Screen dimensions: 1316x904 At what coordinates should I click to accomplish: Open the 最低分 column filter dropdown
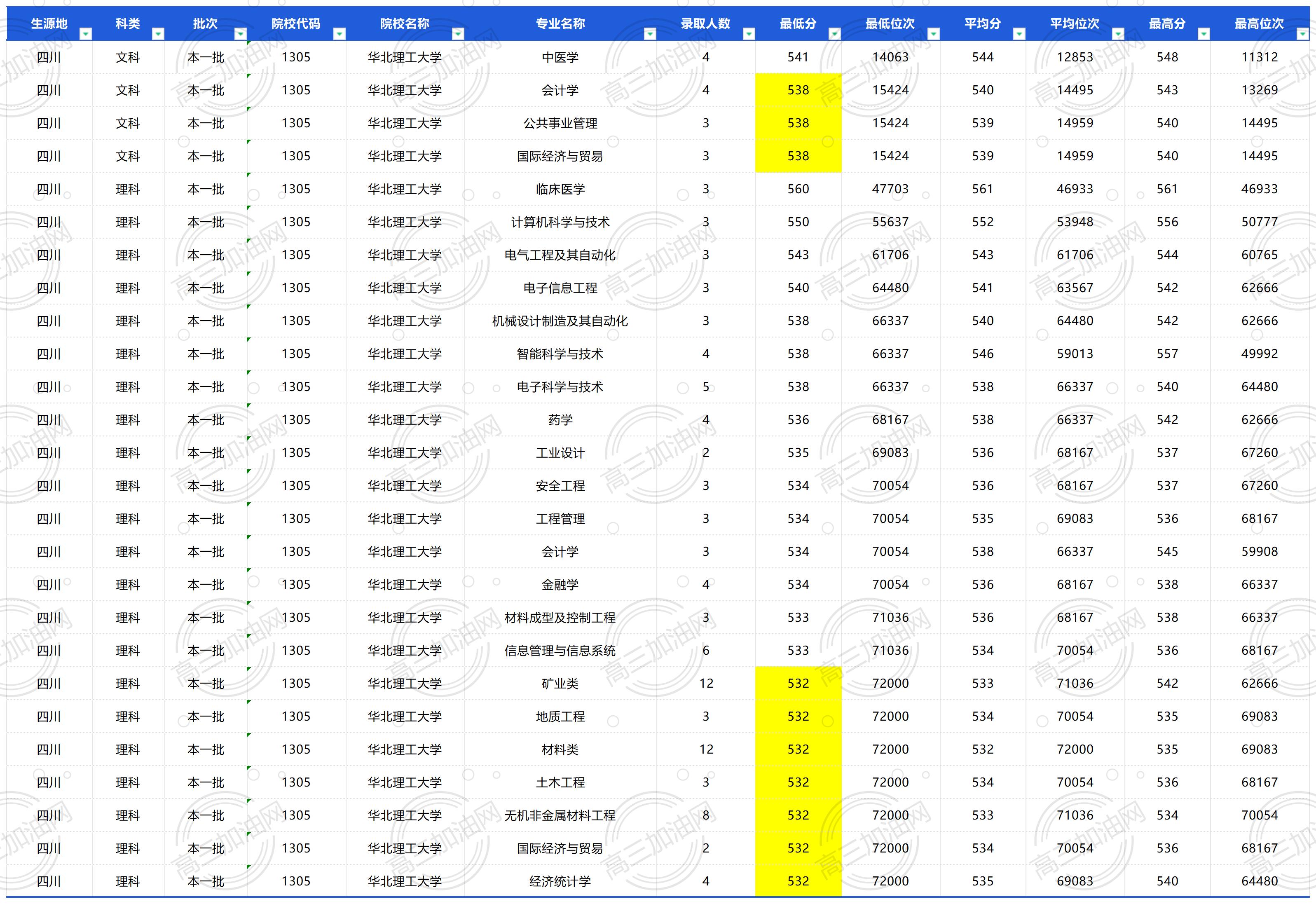(834, 34)
